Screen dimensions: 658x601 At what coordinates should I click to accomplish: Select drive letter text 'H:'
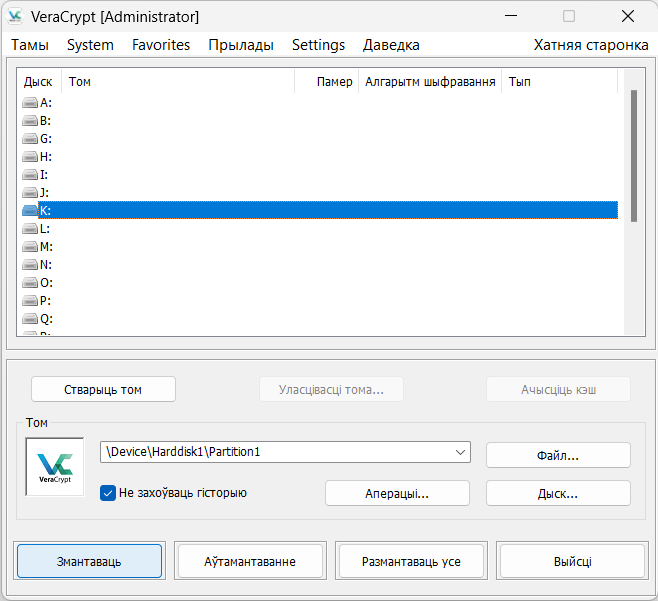(x=46, y=157)
